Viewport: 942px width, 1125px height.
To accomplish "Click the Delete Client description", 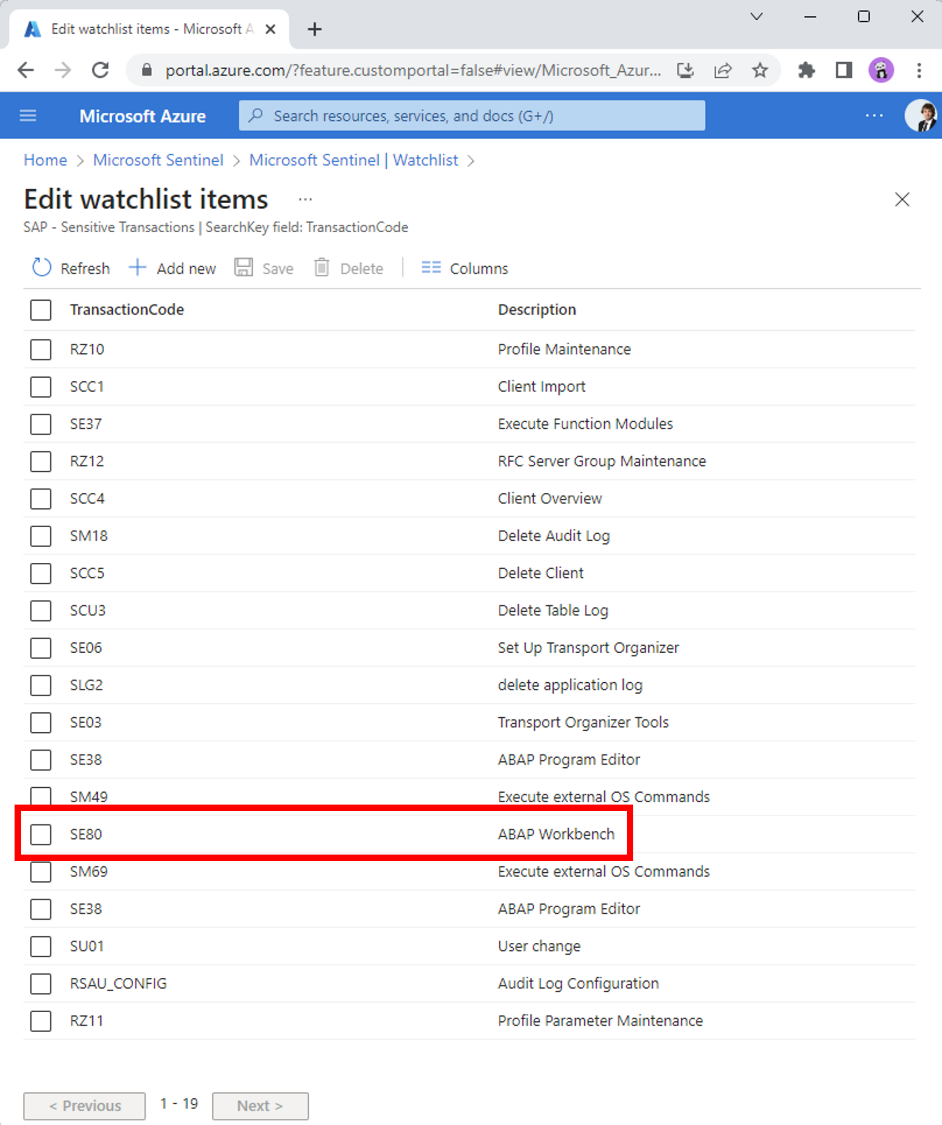I will coord(540,573).
